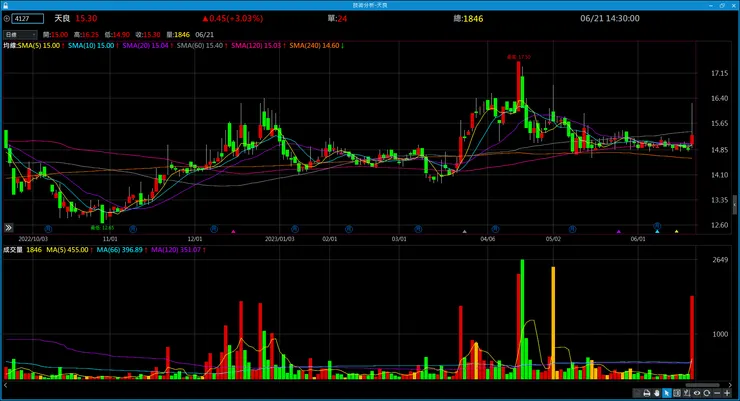Click the 04/06 date axis label
740x401 pixels.
tap(488, 239)
